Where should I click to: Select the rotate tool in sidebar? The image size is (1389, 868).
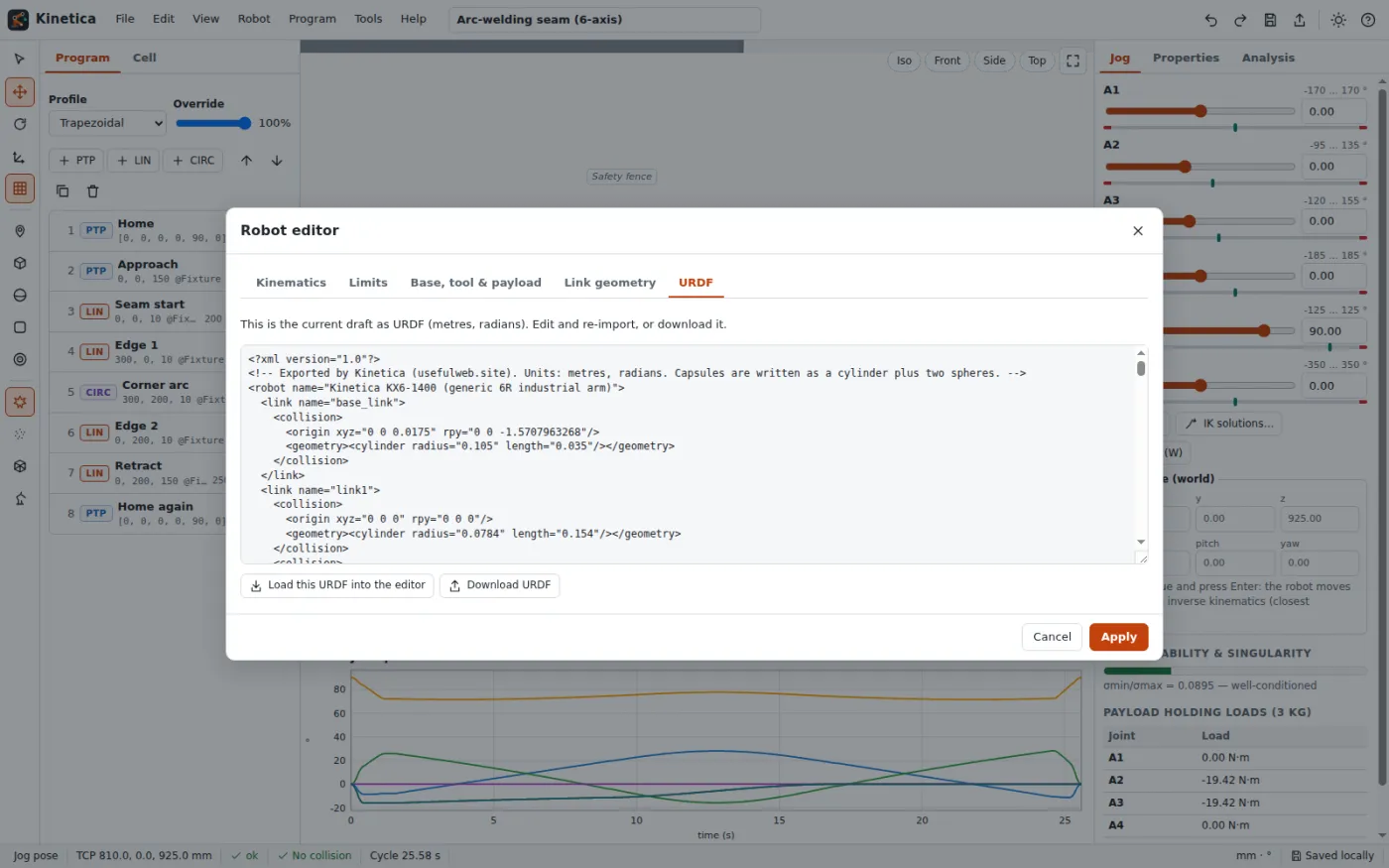(x=19, y=124)
